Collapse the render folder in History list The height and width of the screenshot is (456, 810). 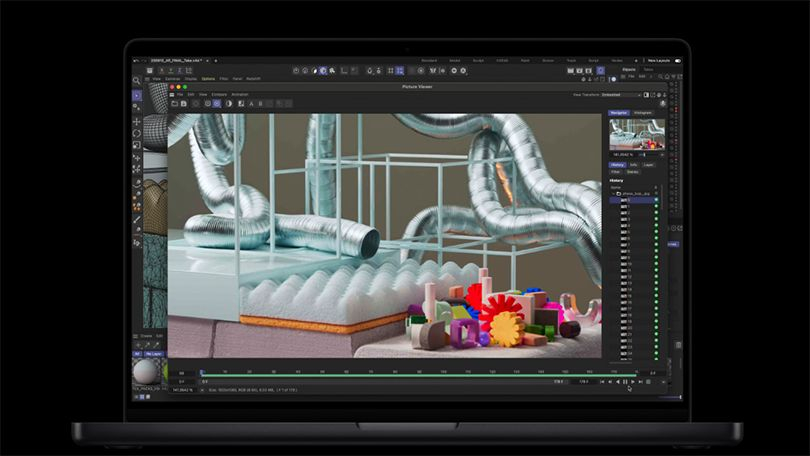coord(613,193)
